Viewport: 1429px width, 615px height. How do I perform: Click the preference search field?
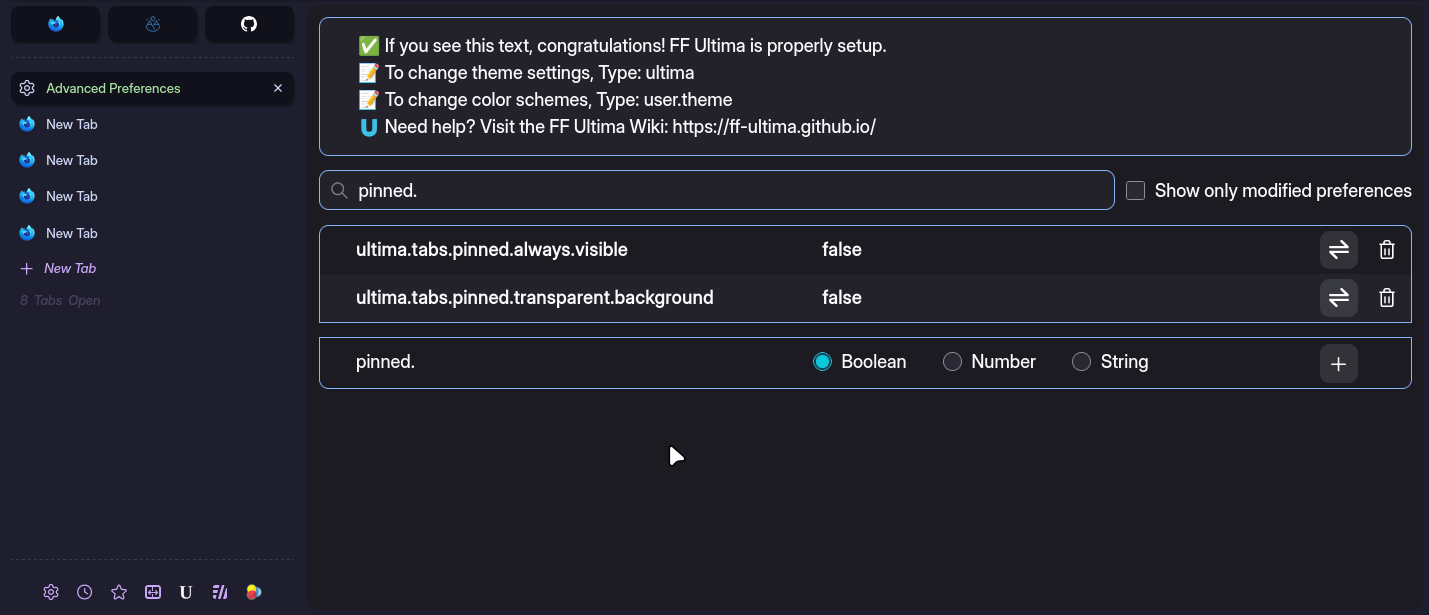[x=730, y=190]
